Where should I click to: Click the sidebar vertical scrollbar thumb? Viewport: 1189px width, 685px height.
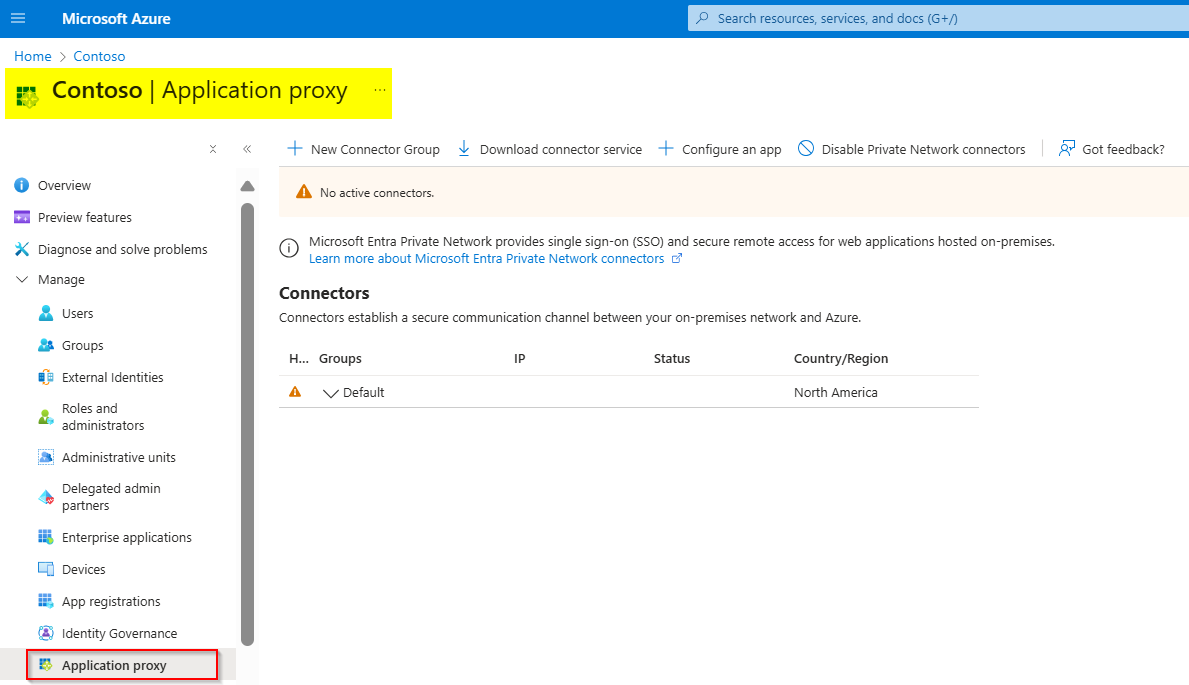click(x=247, y=424)
